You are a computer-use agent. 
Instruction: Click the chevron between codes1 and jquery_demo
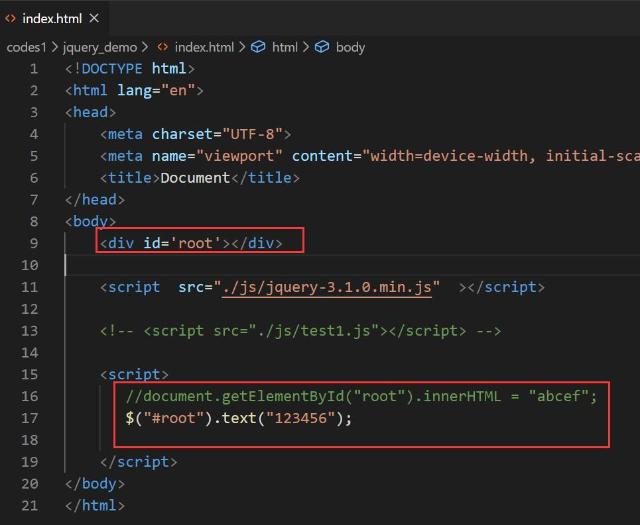tap(57, 47)
